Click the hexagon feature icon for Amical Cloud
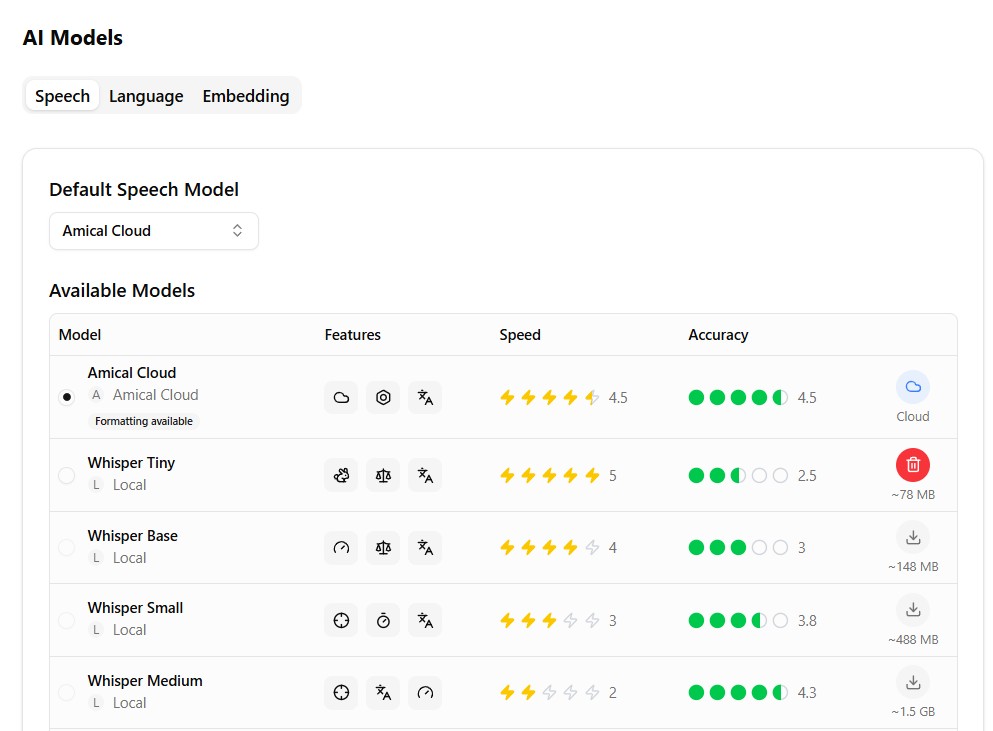The width and height of the screenshot is (993, 731). click(x=383, y=397)
